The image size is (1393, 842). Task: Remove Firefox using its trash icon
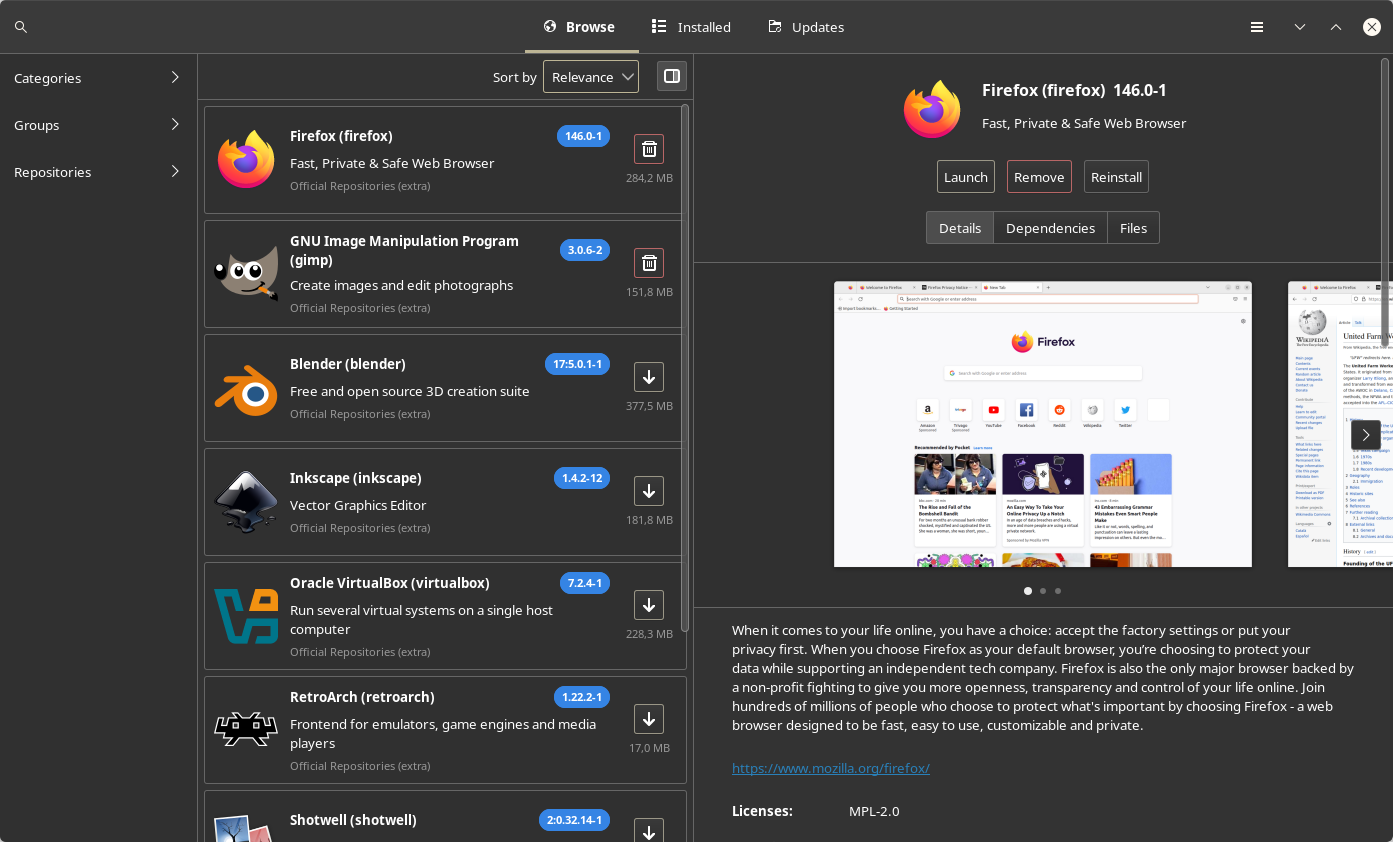[648, 148]
